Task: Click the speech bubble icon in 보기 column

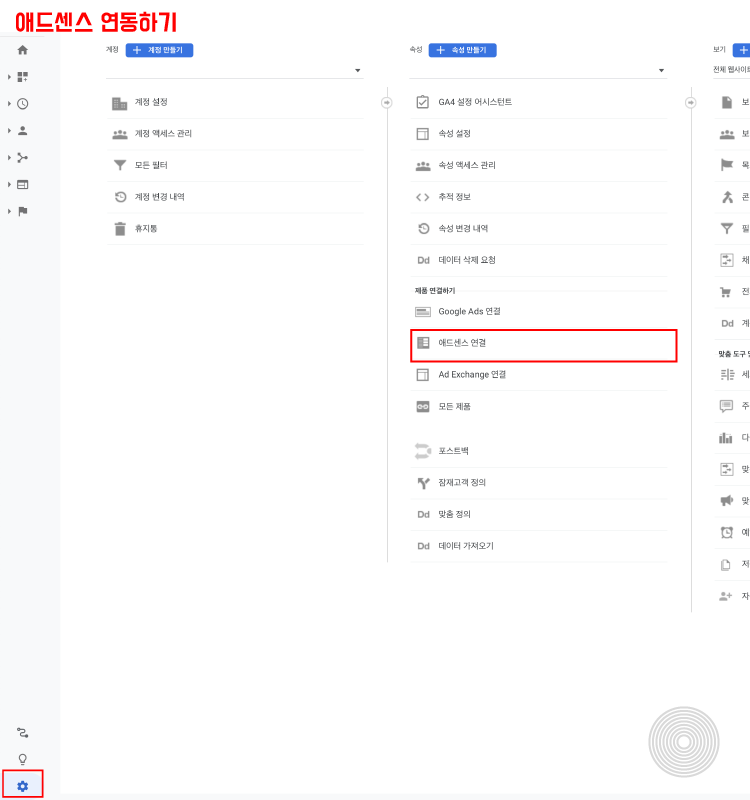Action: point(726,406)
